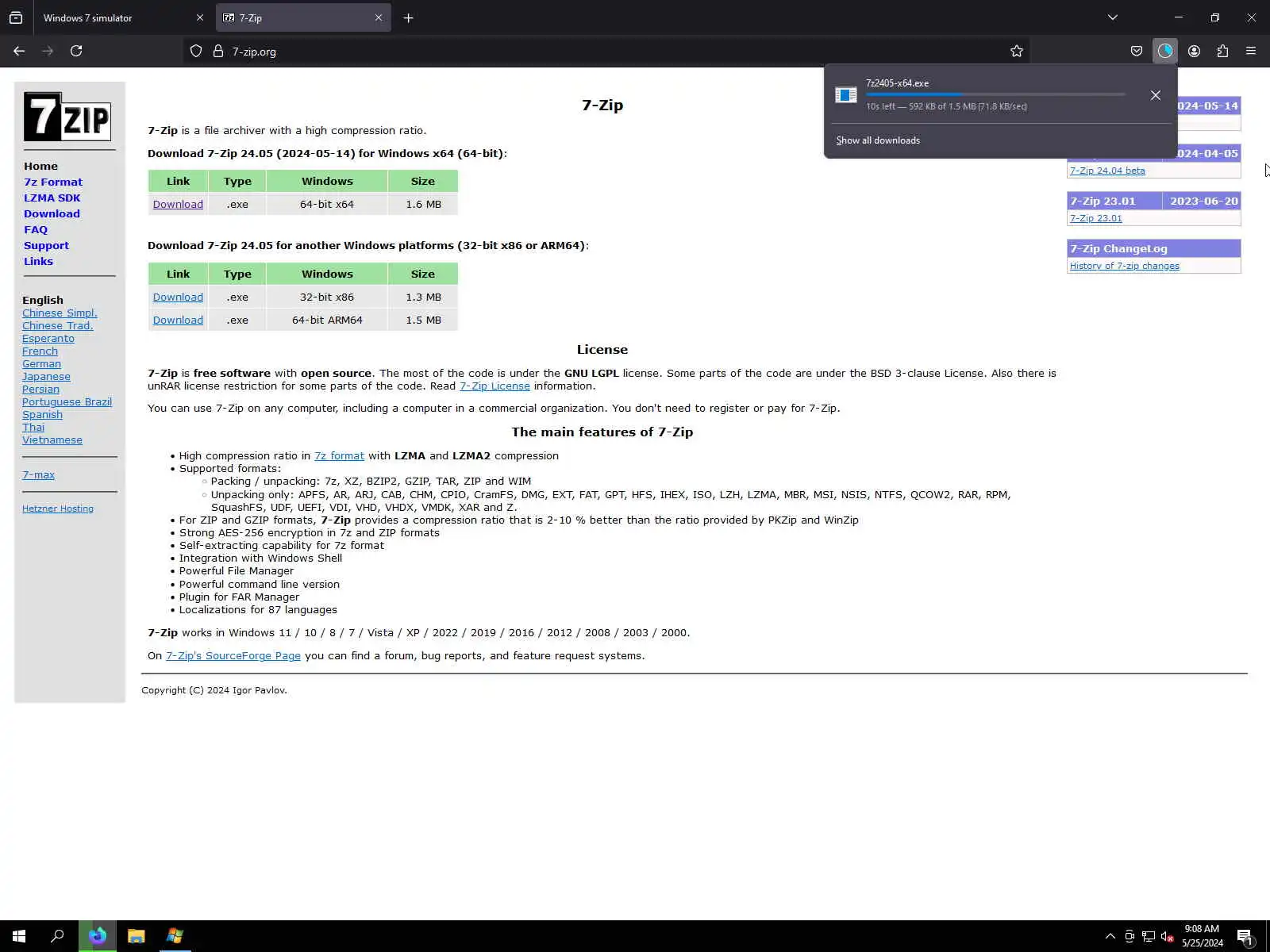The width and height of the screenshot is (1270, 952).
Task: Open the Windows Start button
Action: (19, 936)
